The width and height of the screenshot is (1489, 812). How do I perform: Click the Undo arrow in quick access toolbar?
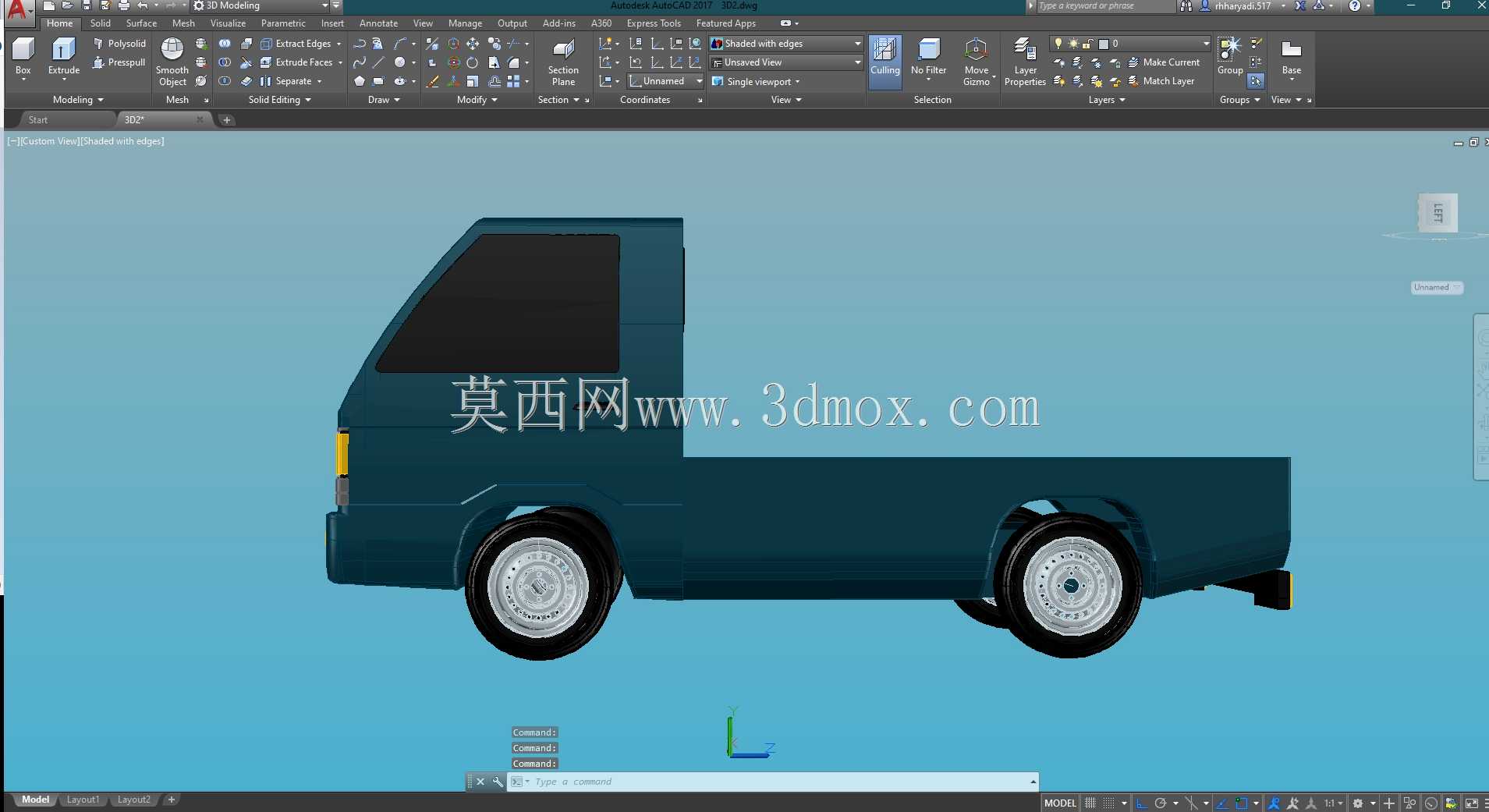point(143,5)
